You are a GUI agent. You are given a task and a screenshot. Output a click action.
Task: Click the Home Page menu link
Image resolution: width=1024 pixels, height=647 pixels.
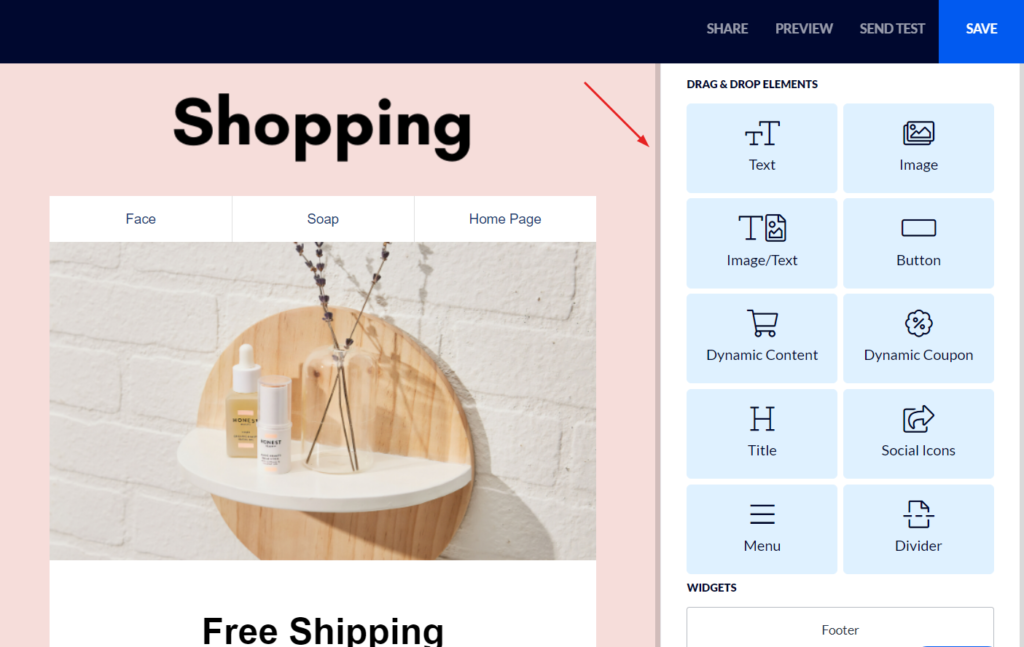click(x=505, y=219)
